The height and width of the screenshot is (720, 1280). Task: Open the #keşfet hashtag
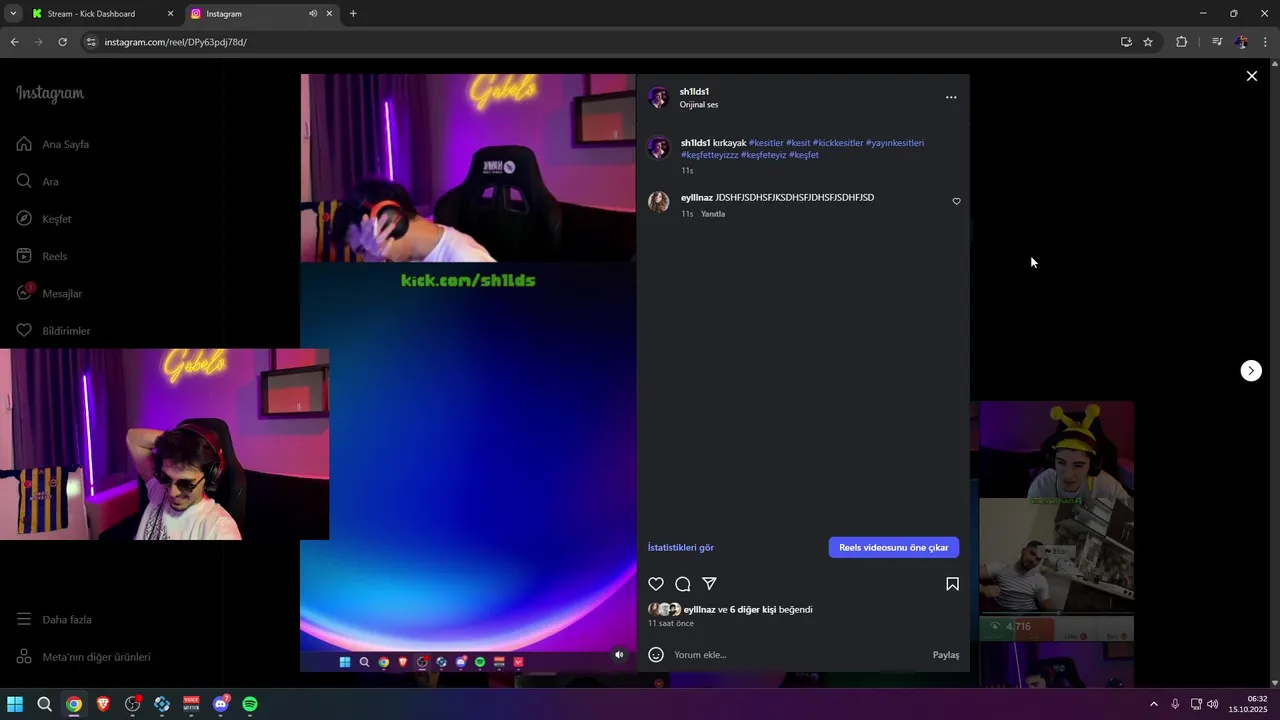click(804, 155)
